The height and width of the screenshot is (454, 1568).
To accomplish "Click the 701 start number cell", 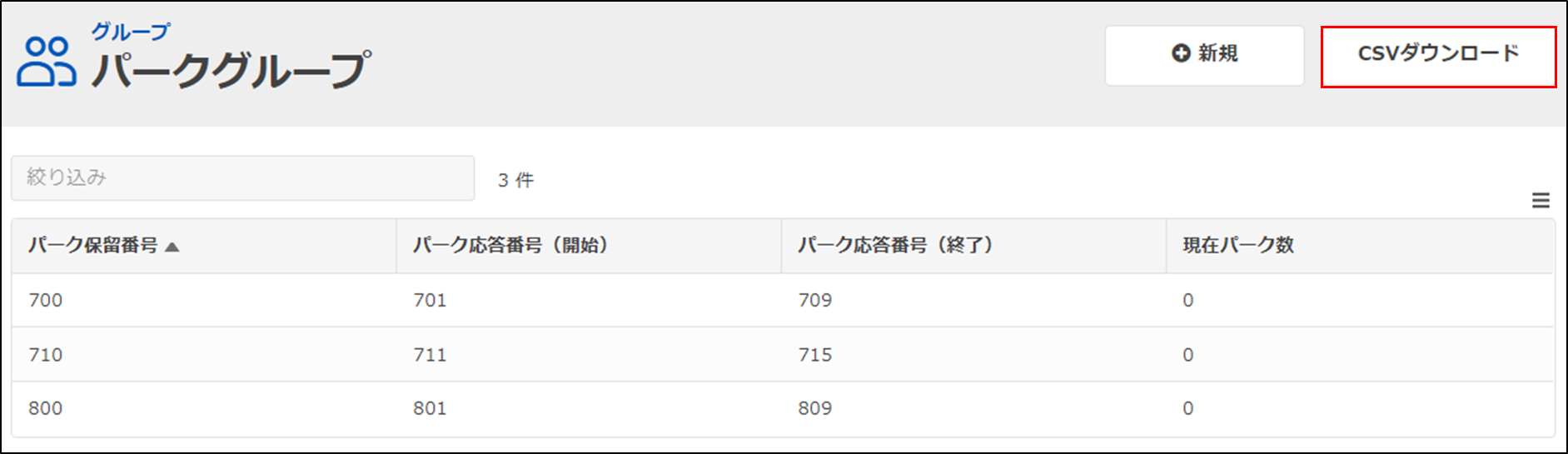I will pyautogui.click(x=430, y=300).
